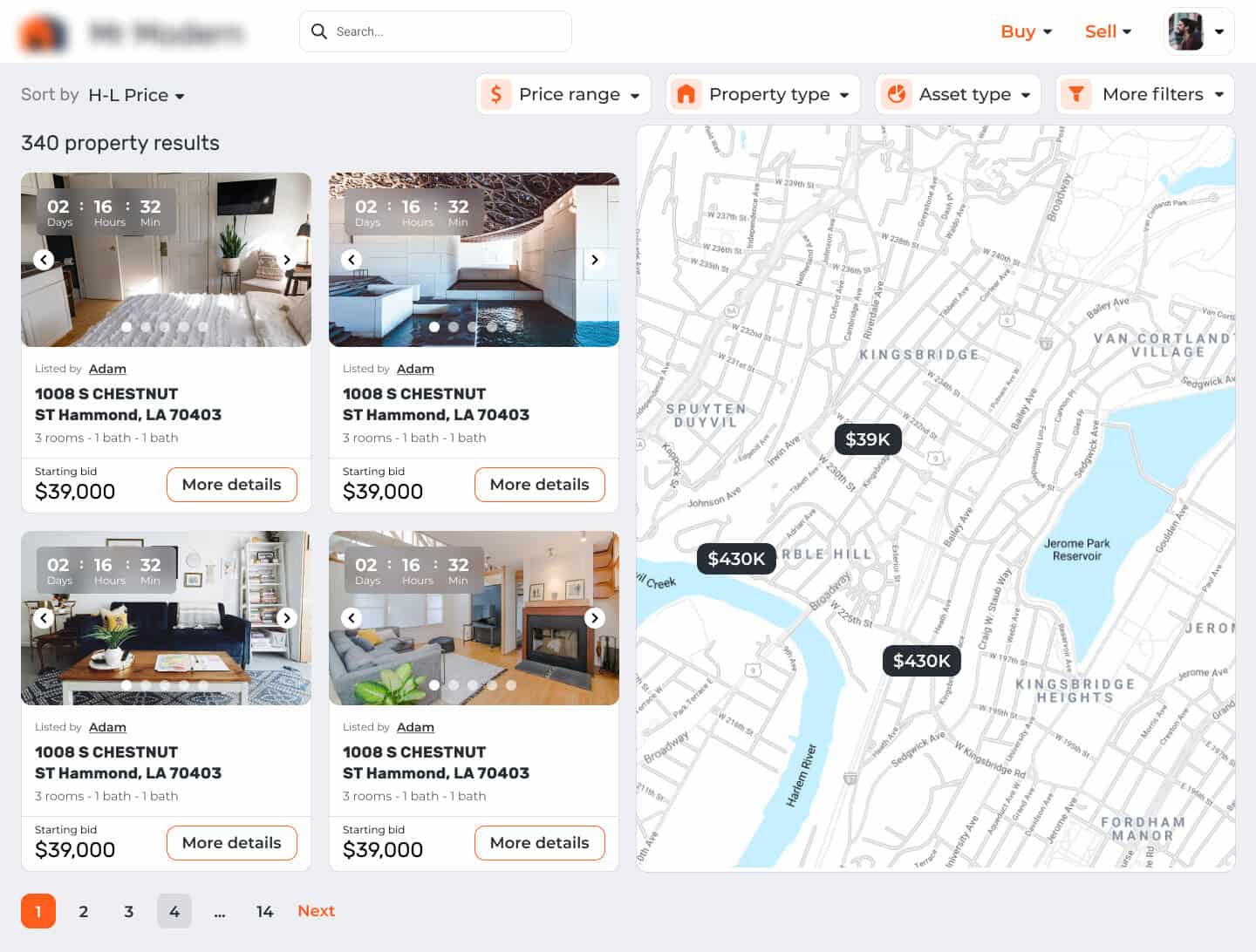Open the Sort by H-L Price dropdown

click(137, 95)
